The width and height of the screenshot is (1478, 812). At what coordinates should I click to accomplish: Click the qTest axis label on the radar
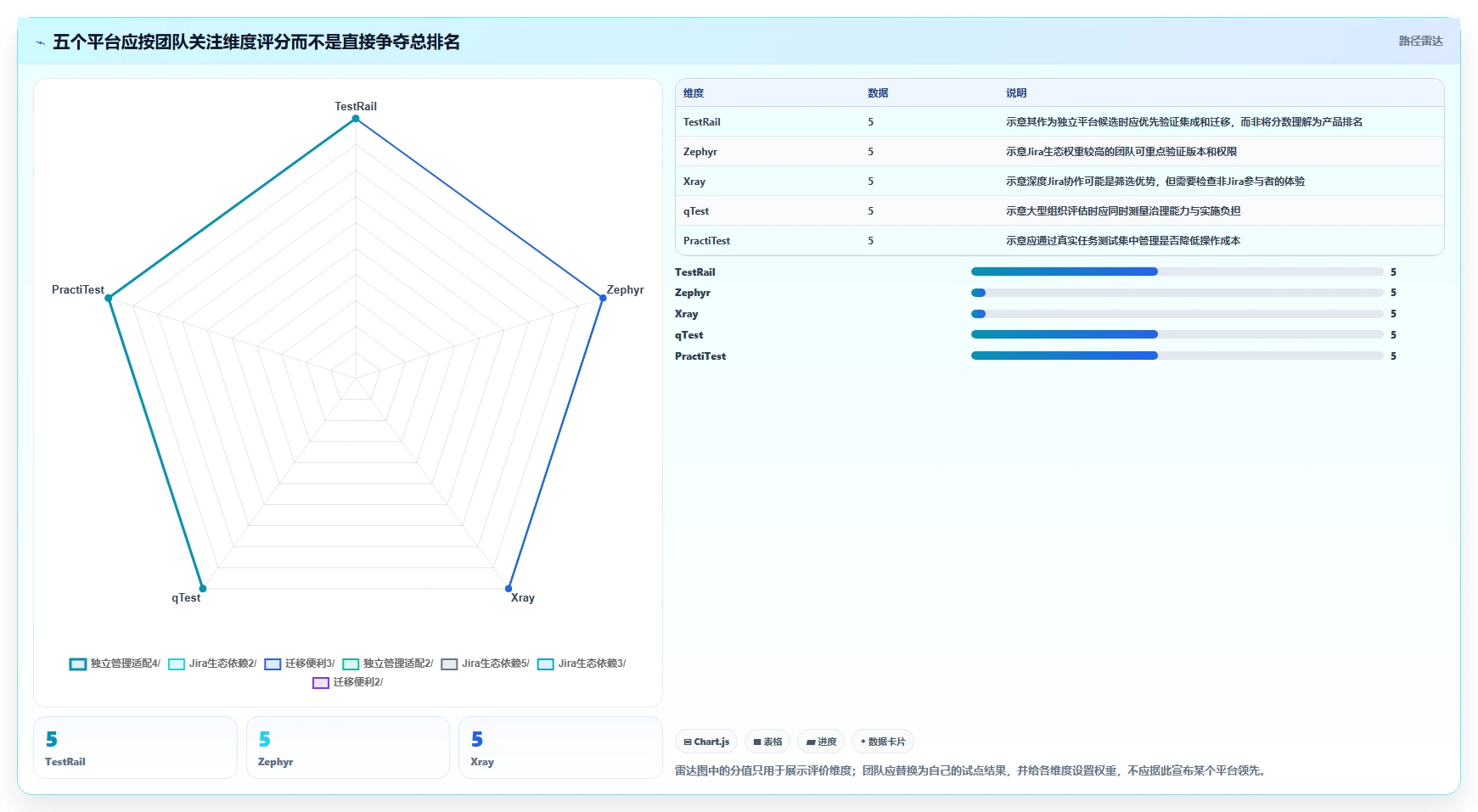tap(186, 598)
